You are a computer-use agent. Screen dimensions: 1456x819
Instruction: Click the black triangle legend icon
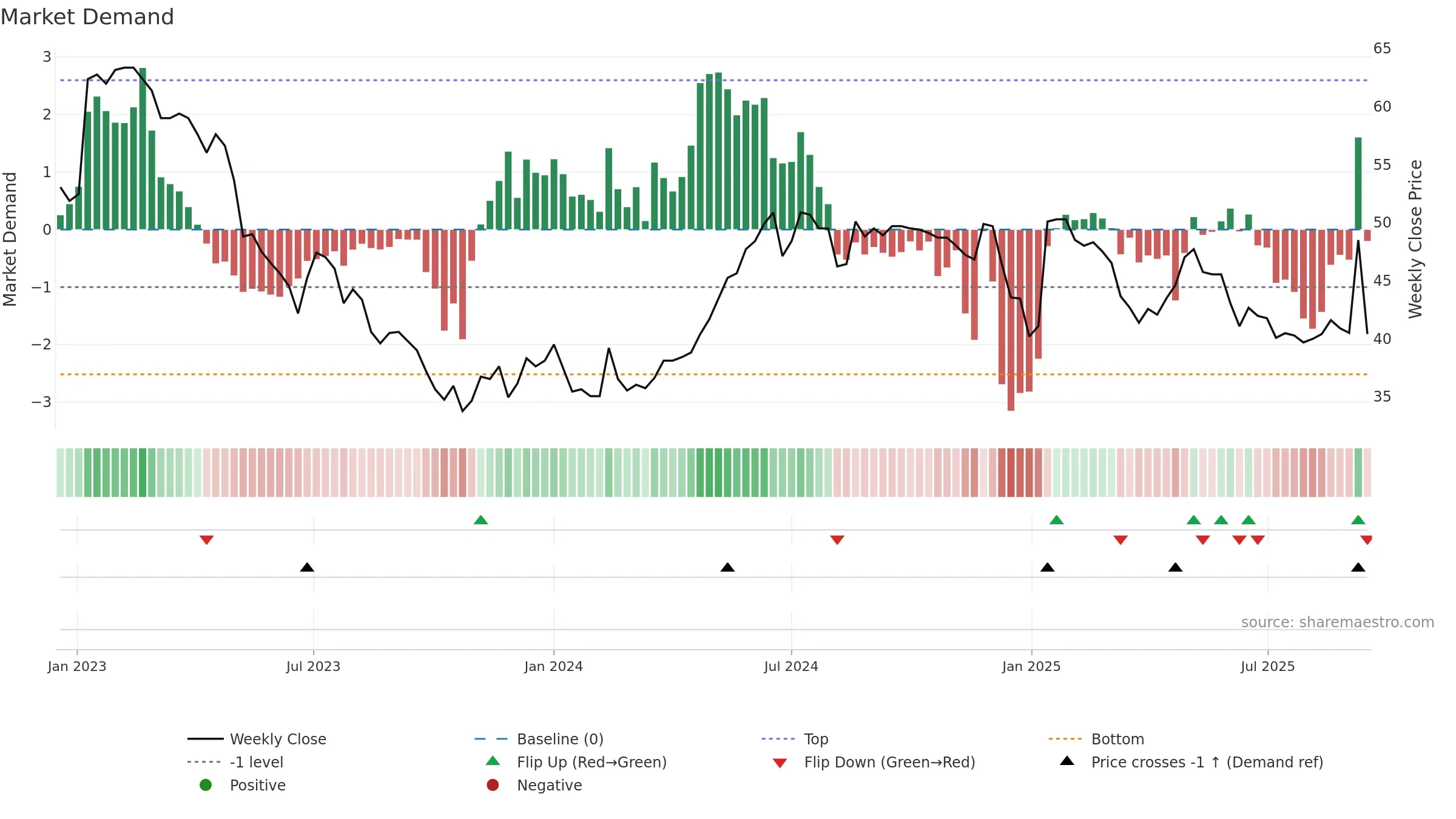[x=1067, y=761]
